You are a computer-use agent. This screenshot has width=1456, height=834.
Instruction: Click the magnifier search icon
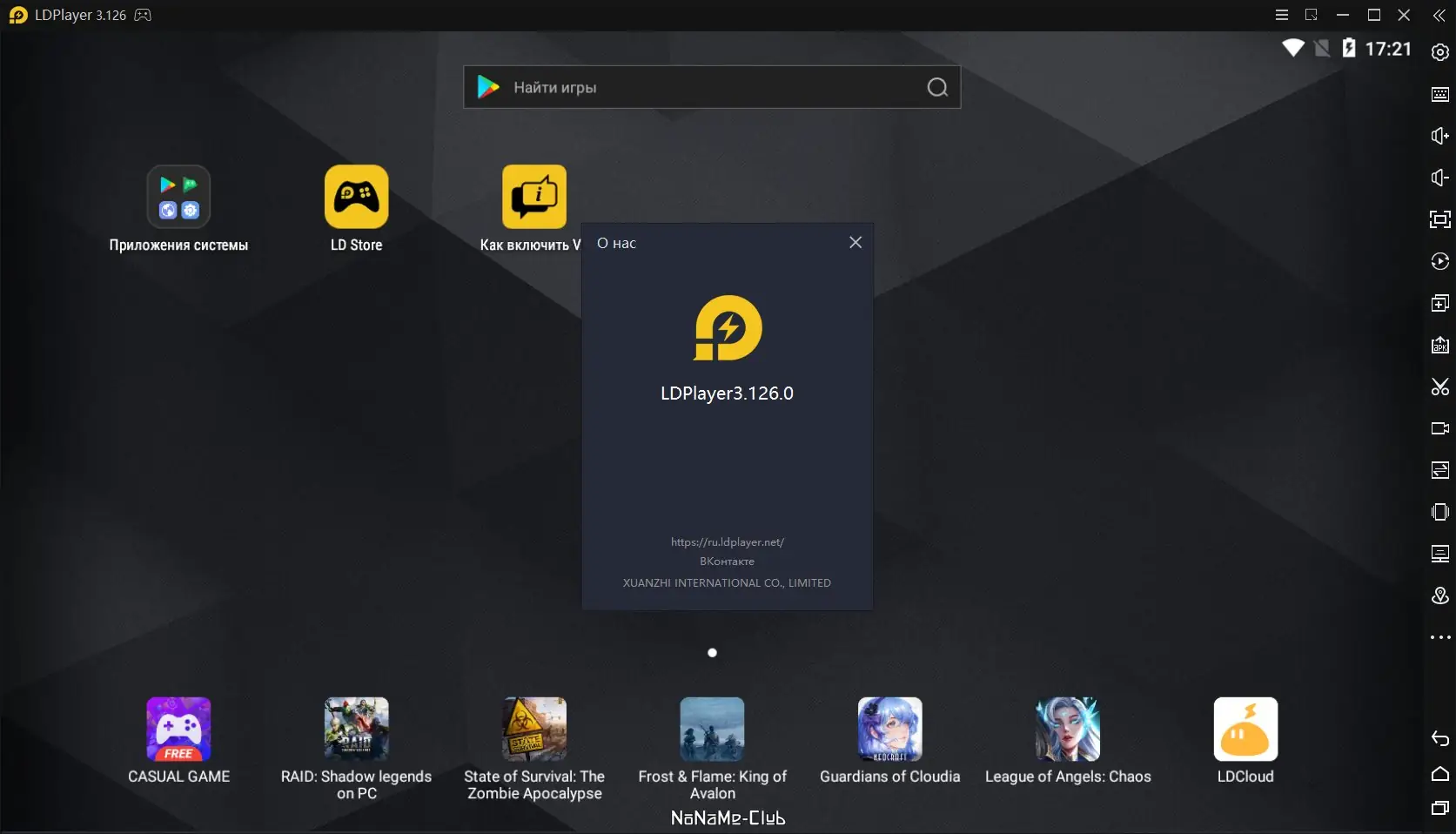click(x=937, y=87)
